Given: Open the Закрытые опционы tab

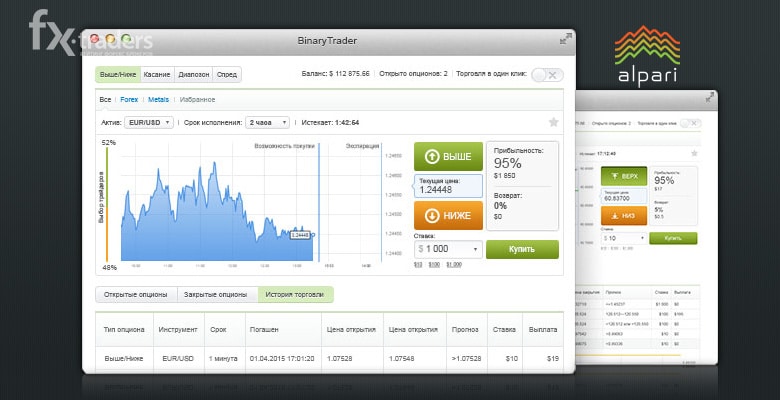Looking at the screenshot, I should pyautogui.click(x=215, y=295).
